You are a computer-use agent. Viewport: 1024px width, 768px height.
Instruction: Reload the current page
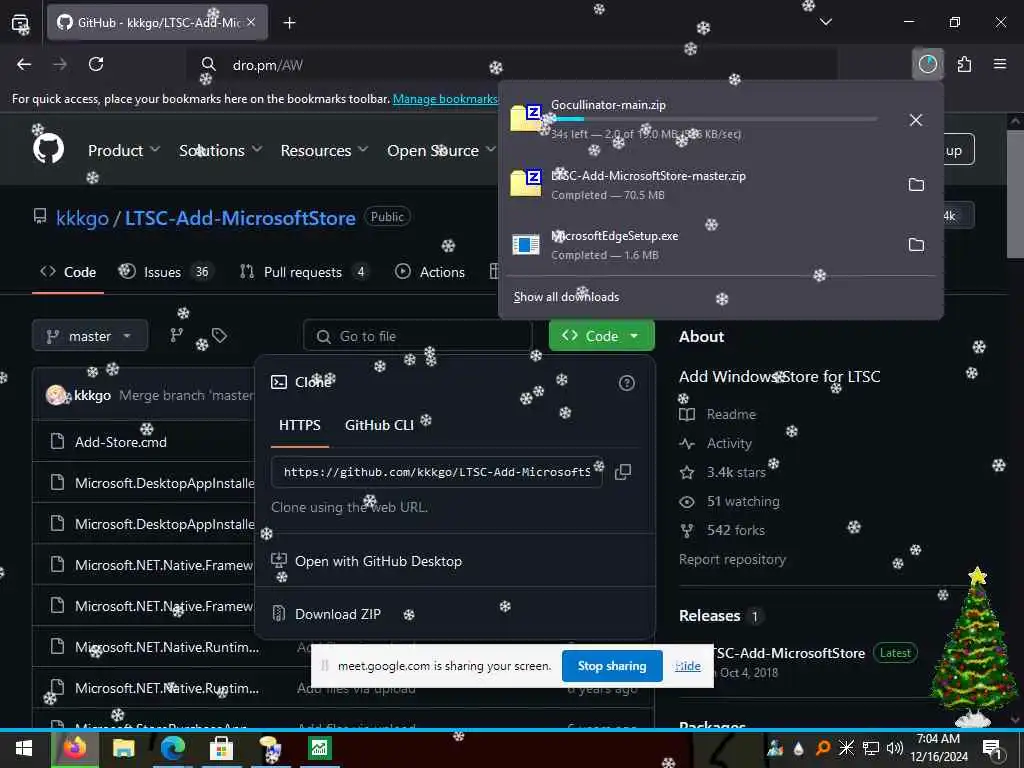(x=96, y=64)
